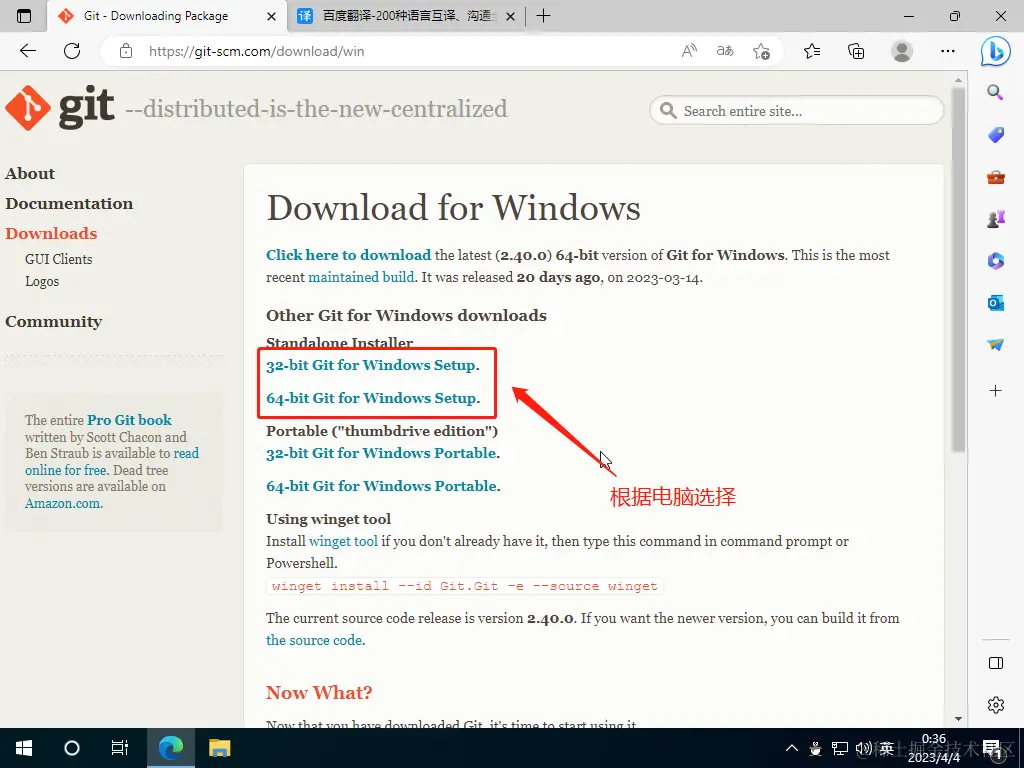Viewport: 1024px width, 768px height.
Task: Open the Amazon.com link
Action: pos(63,504)
